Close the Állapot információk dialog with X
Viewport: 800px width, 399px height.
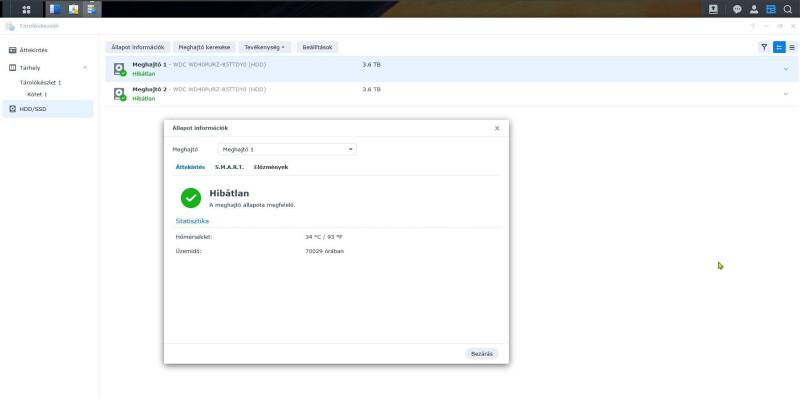click(x=497, y=128)
